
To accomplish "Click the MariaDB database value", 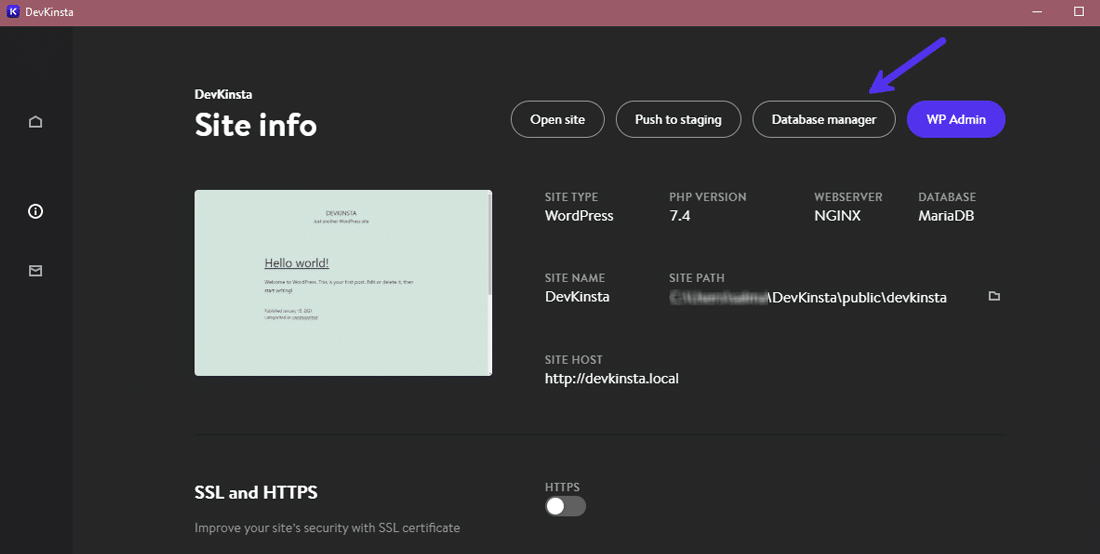I will 946,215.
